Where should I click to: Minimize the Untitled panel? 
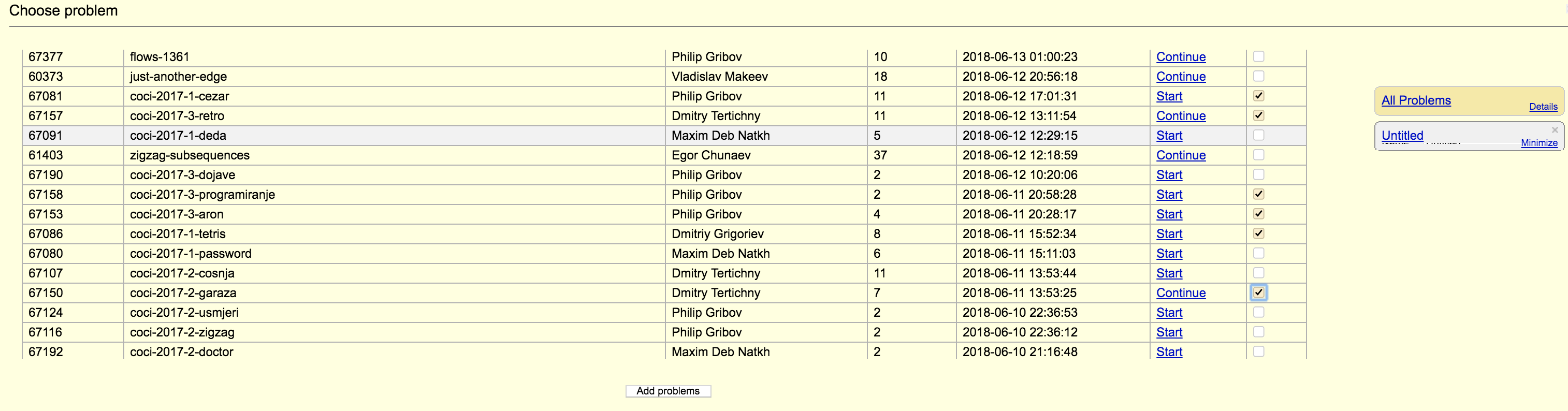coord(1539,143)
